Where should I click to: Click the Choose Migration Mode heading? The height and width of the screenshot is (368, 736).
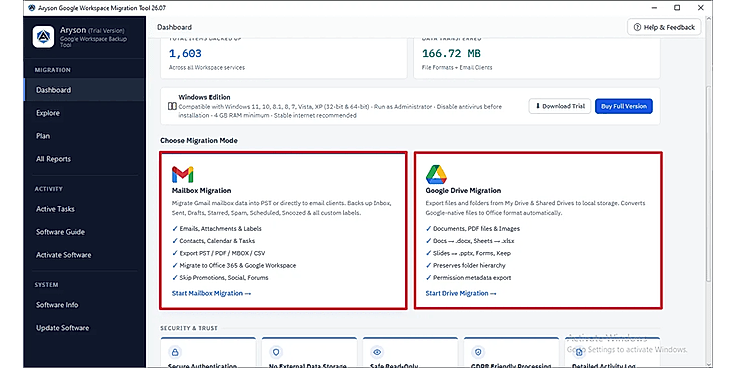point(199,140)
